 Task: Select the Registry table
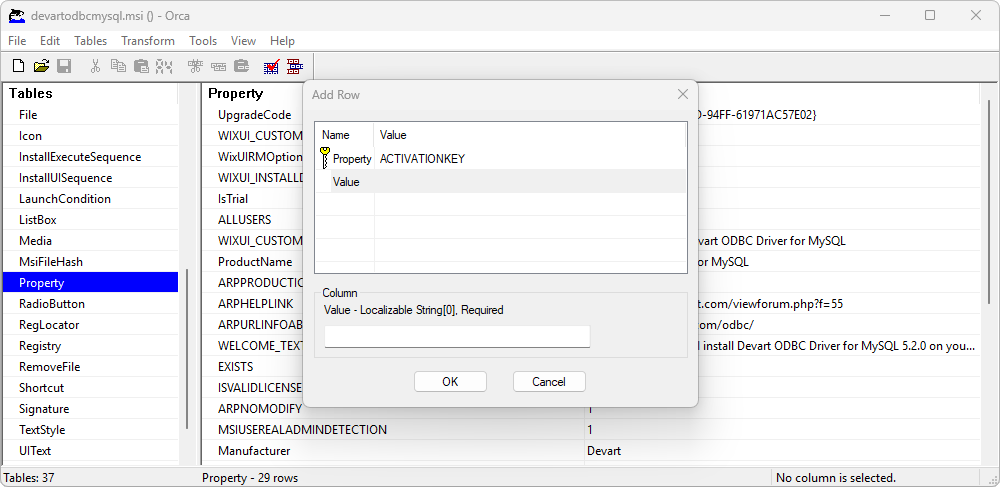[x=91, y=346]
